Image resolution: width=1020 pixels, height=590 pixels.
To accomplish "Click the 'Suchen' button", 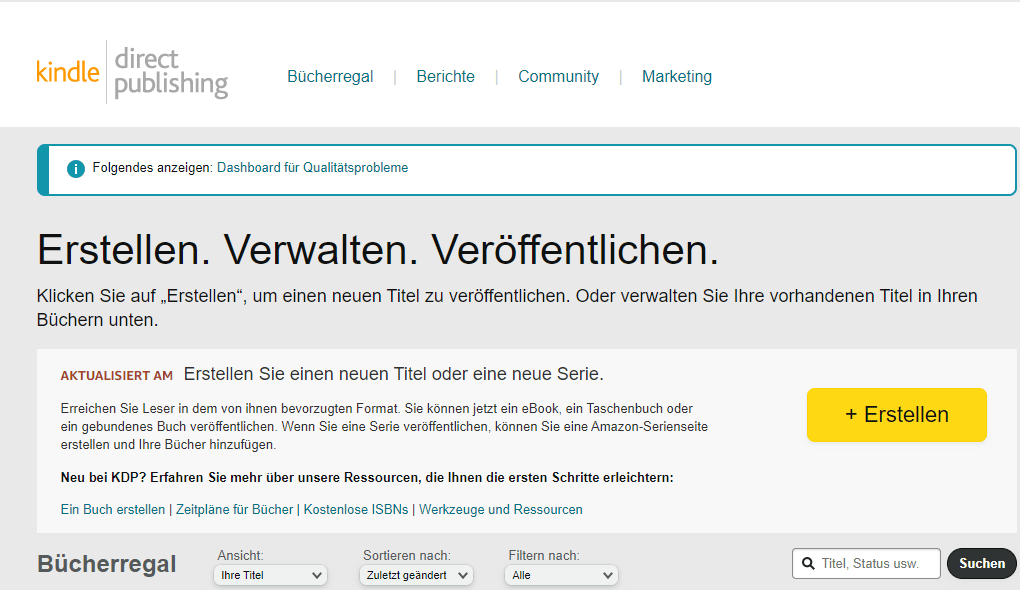I will tap(981, 563).
